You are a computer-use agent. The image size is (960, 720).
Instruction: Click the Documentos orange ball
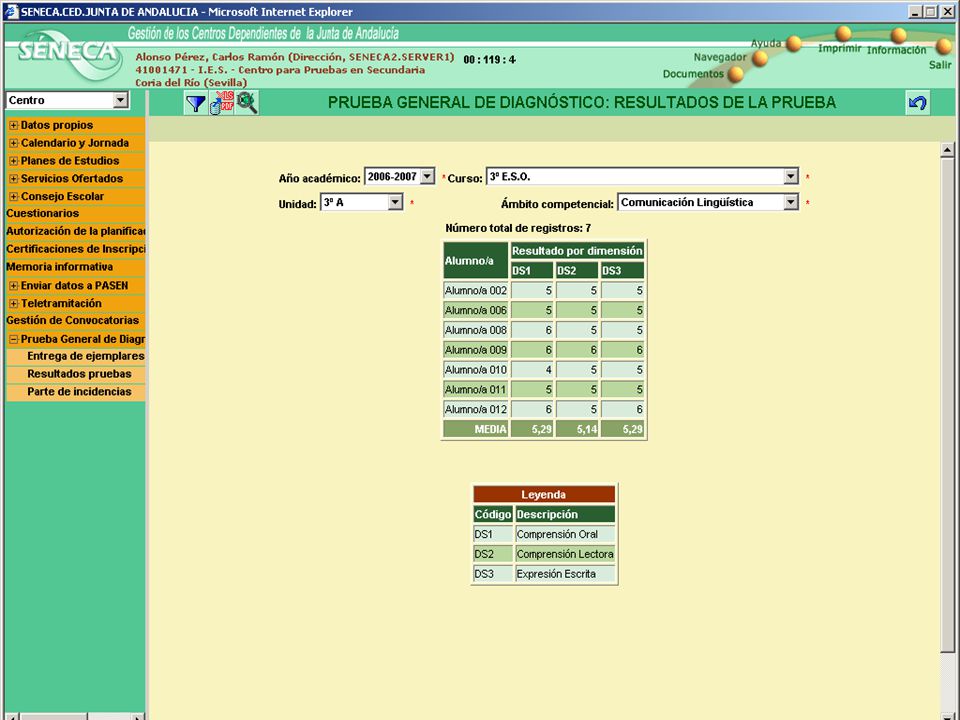pos(735,74)
